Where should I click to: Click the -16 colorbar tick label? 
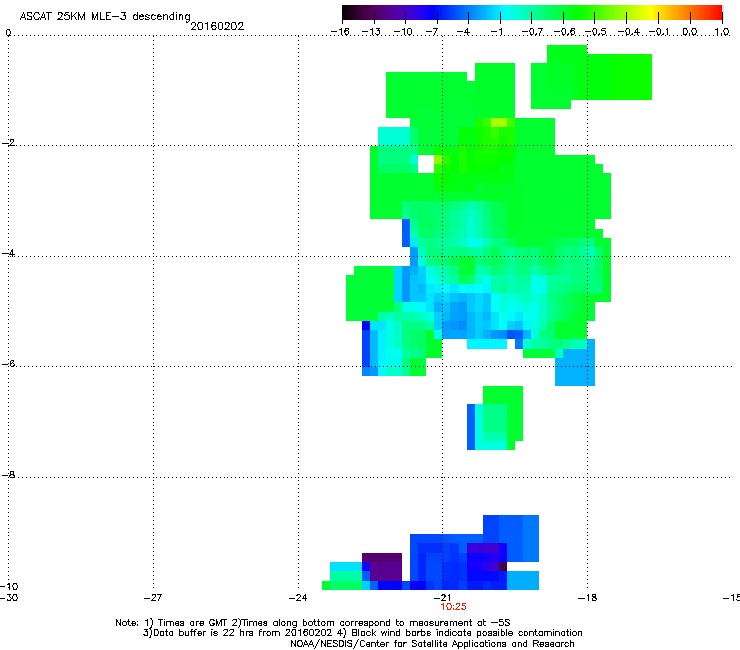click(340, 32)
